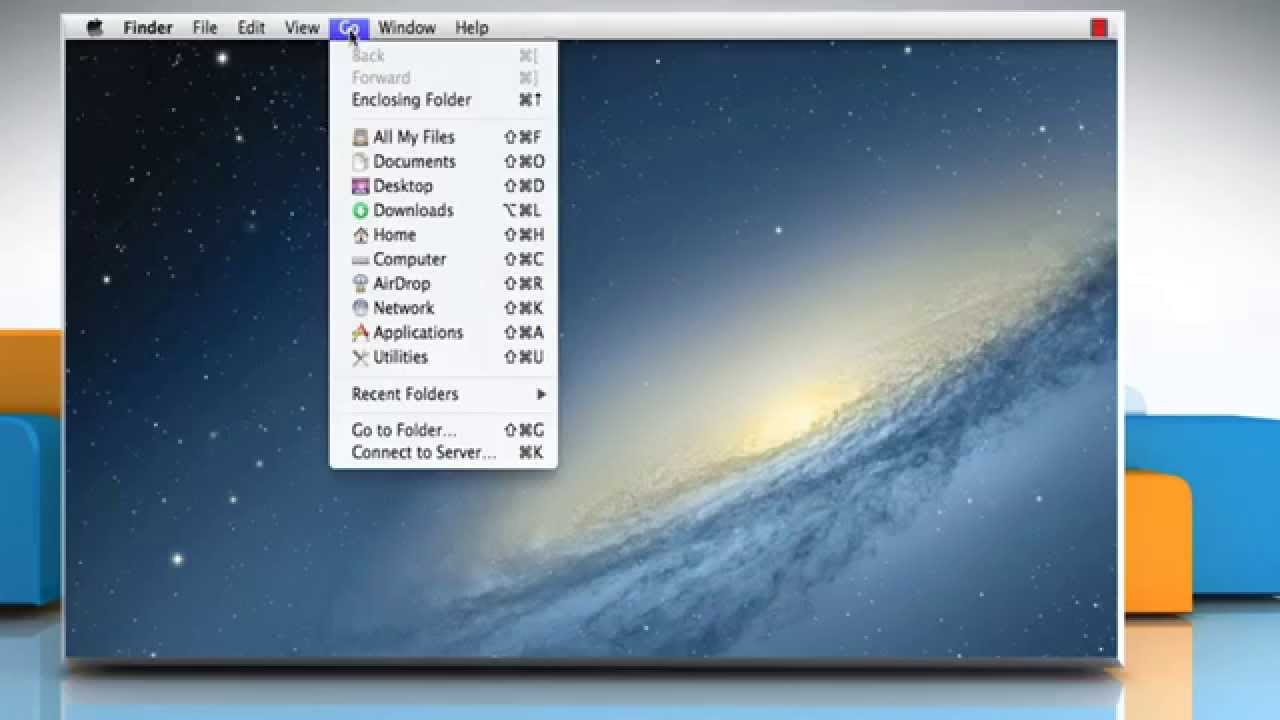The width and height of the screenshot is (1280, 720).
Task: Select the Home label
Action: (x=394, y=235)
